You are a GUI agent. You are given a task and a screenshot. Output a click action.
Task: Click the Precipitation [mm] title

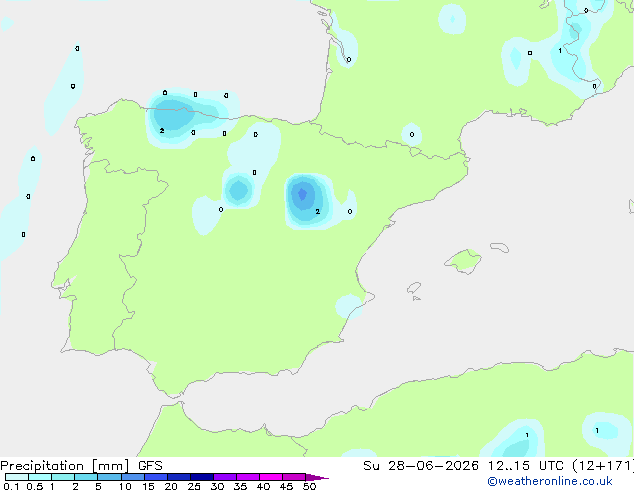[64, 466]
